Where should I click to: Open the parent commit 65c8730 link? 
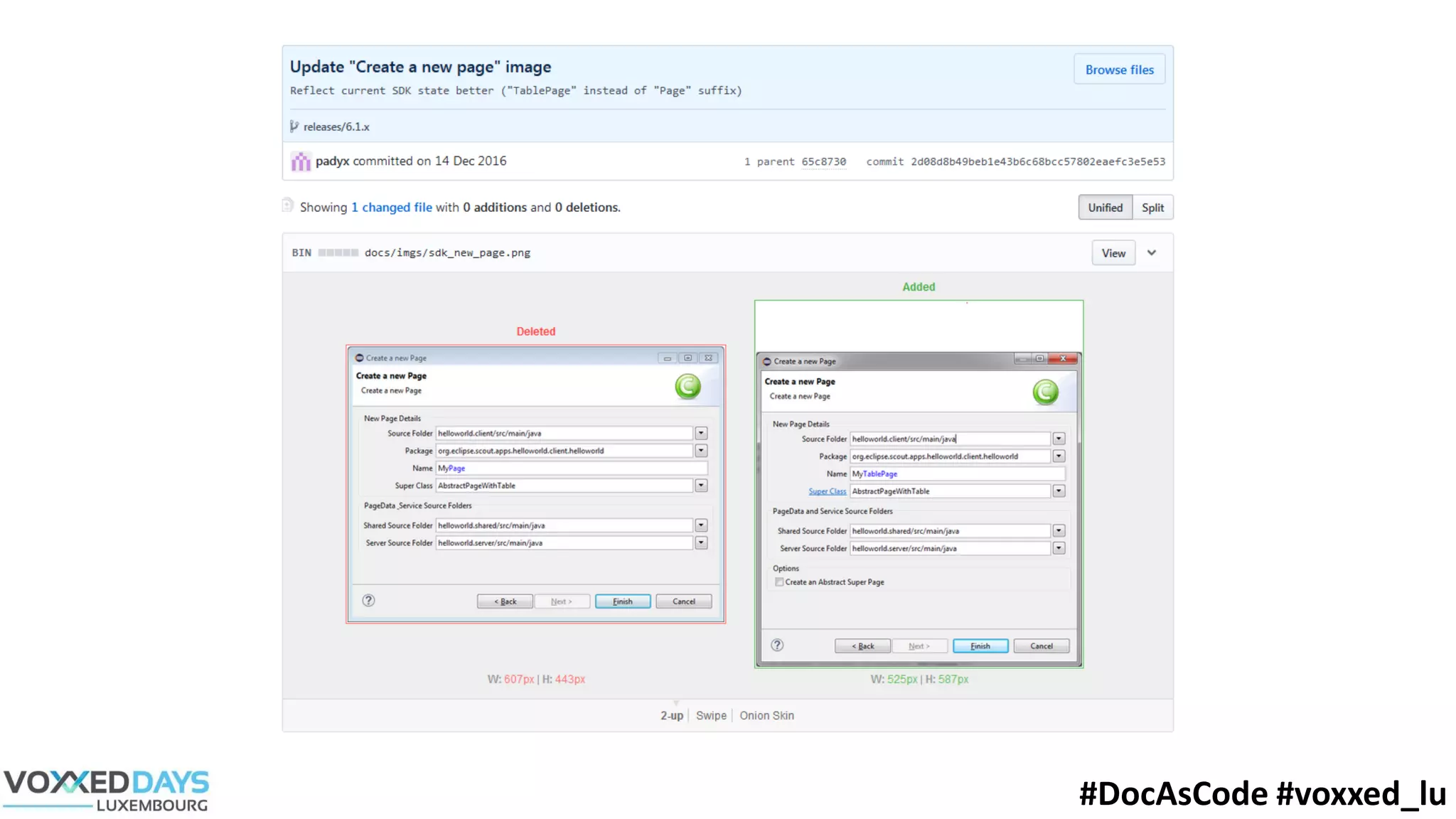(823, 161)
